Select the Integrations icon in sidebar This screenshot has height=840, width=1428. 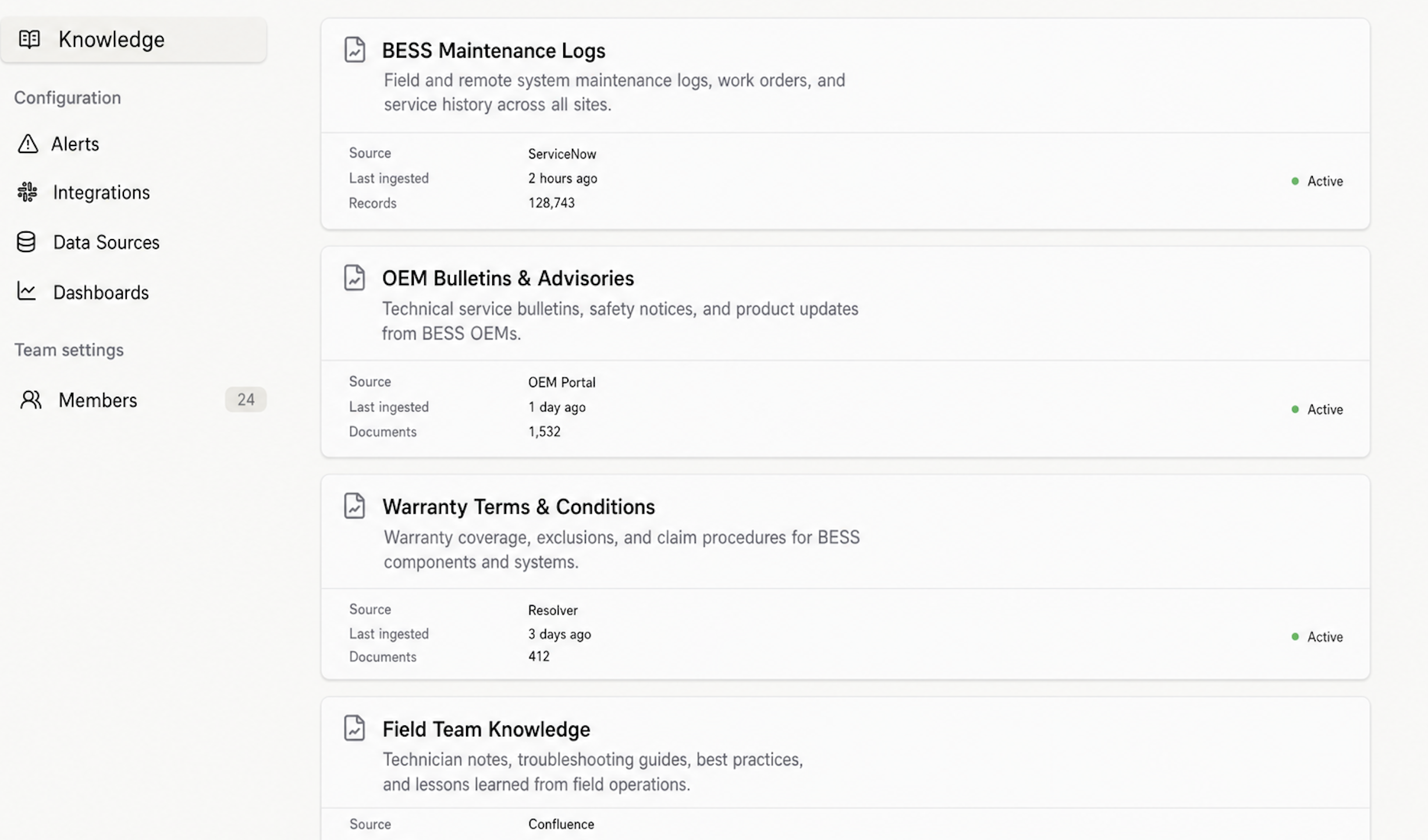coord(26,192)
